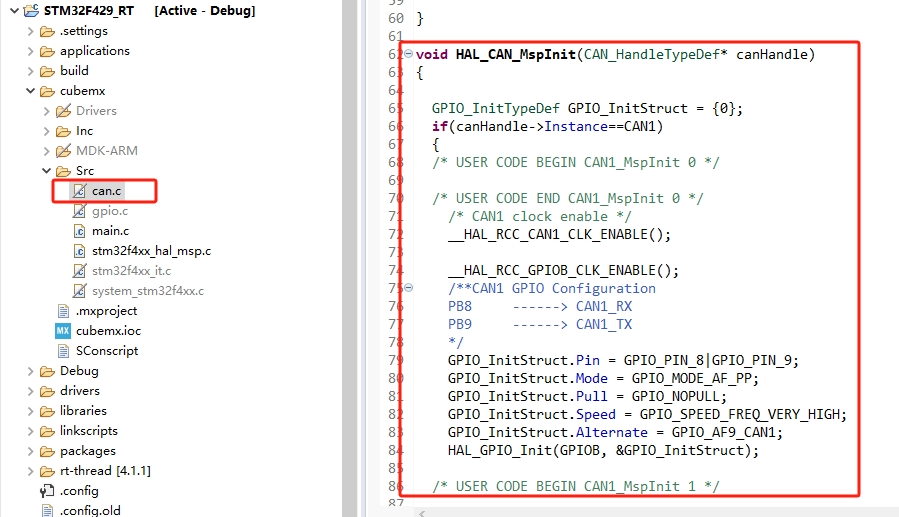Screen dimensions: 899x517
Task: Select the .config.old file
Action: 90,510
